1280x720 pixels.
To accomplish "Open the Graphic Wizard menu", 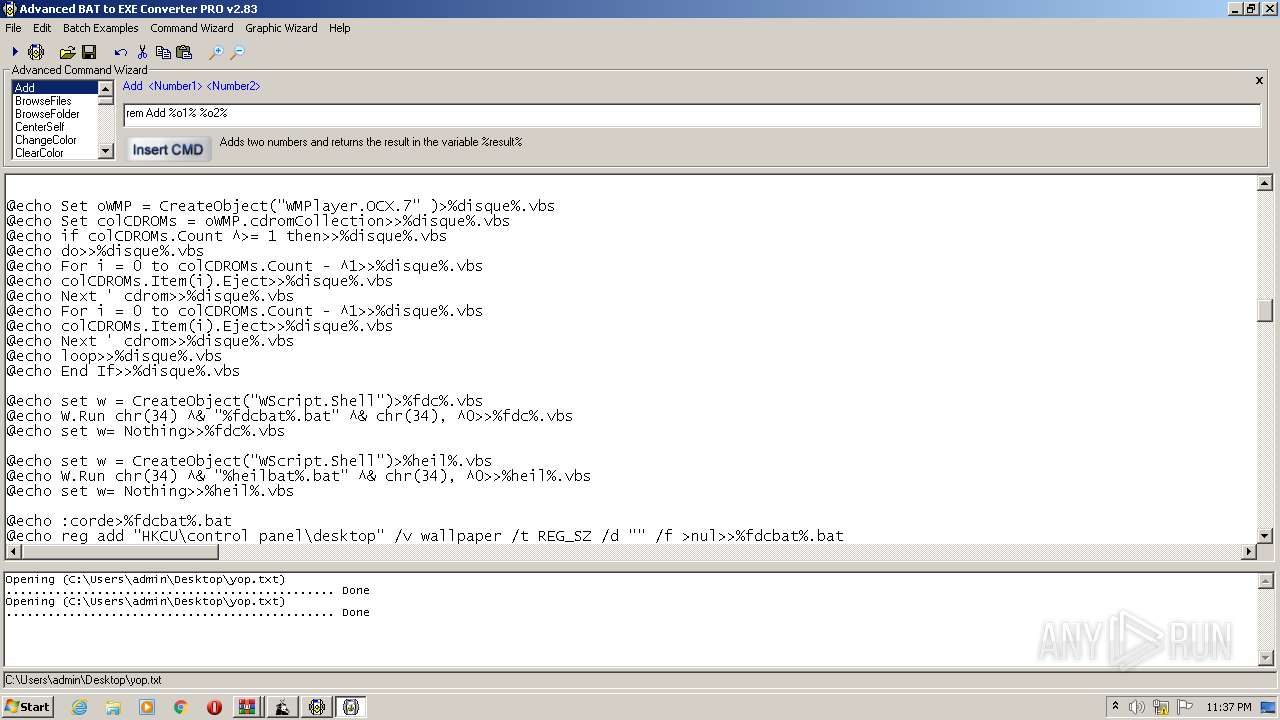I will [281, 28].
